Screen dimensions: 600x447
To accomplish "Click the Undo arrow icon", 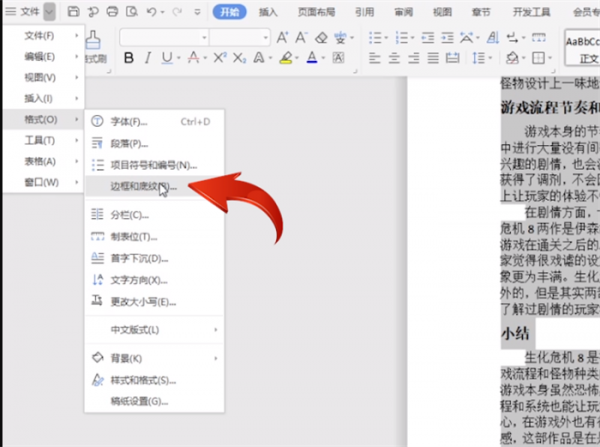I will point(152,12).
